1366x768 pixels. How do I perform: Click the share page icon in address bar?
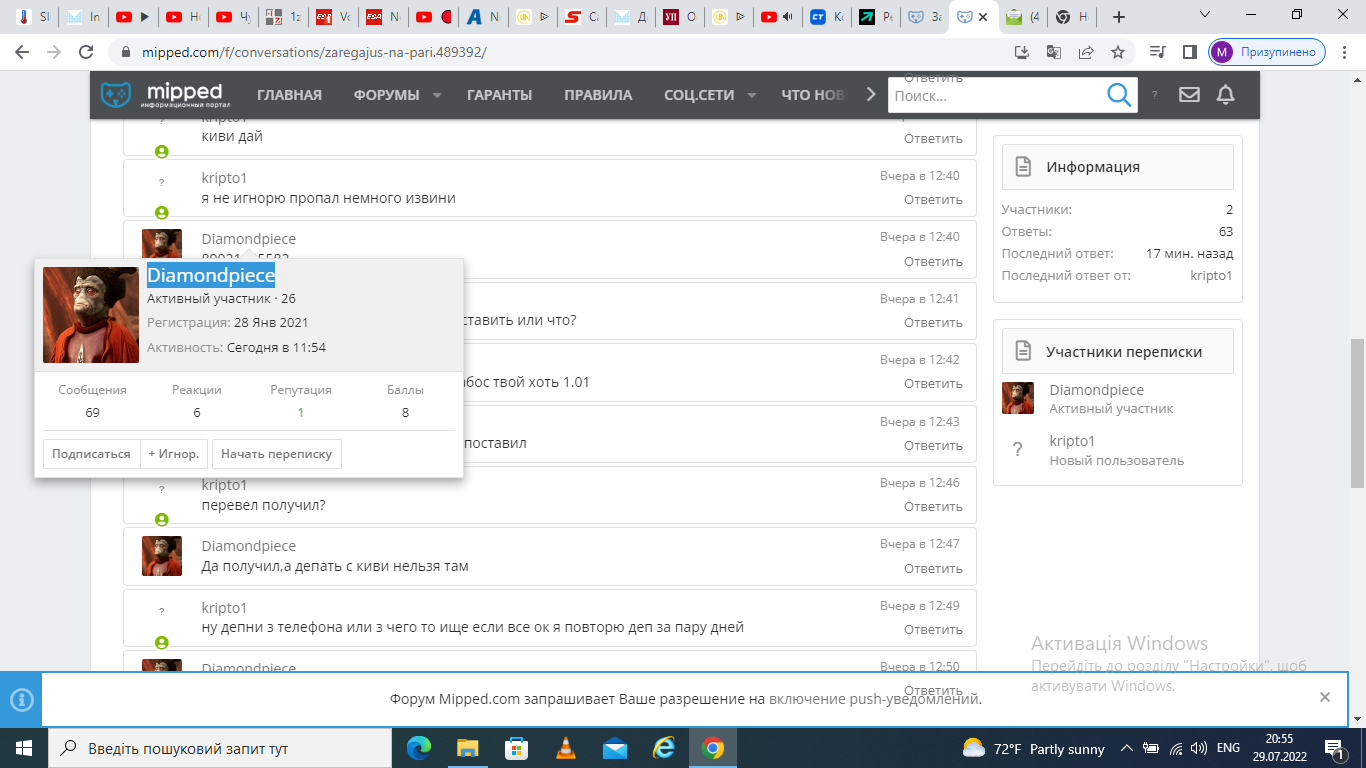(x=1086, y=52)
